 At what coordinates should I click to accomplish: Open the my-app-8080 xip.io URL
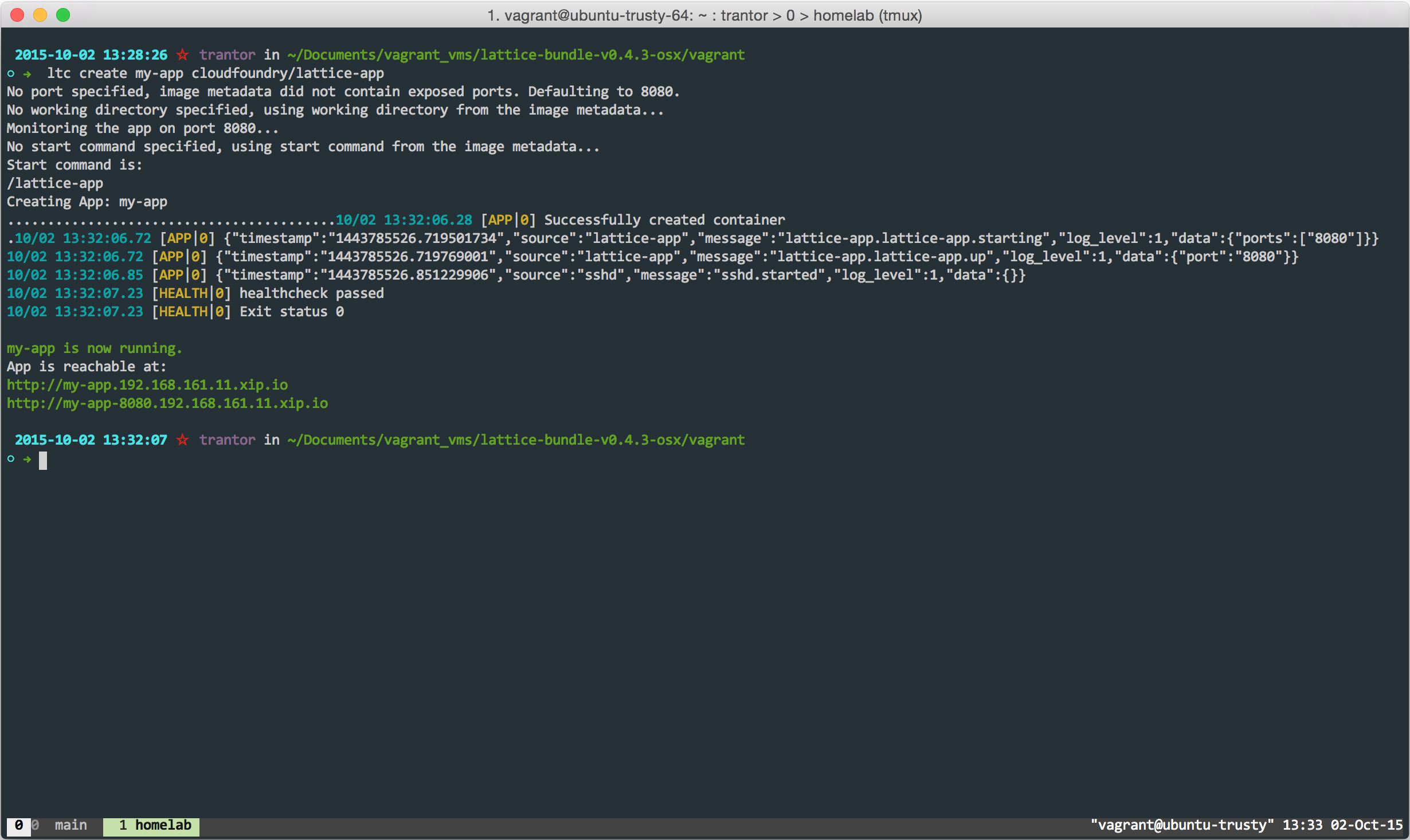click(x=167, y=403)
